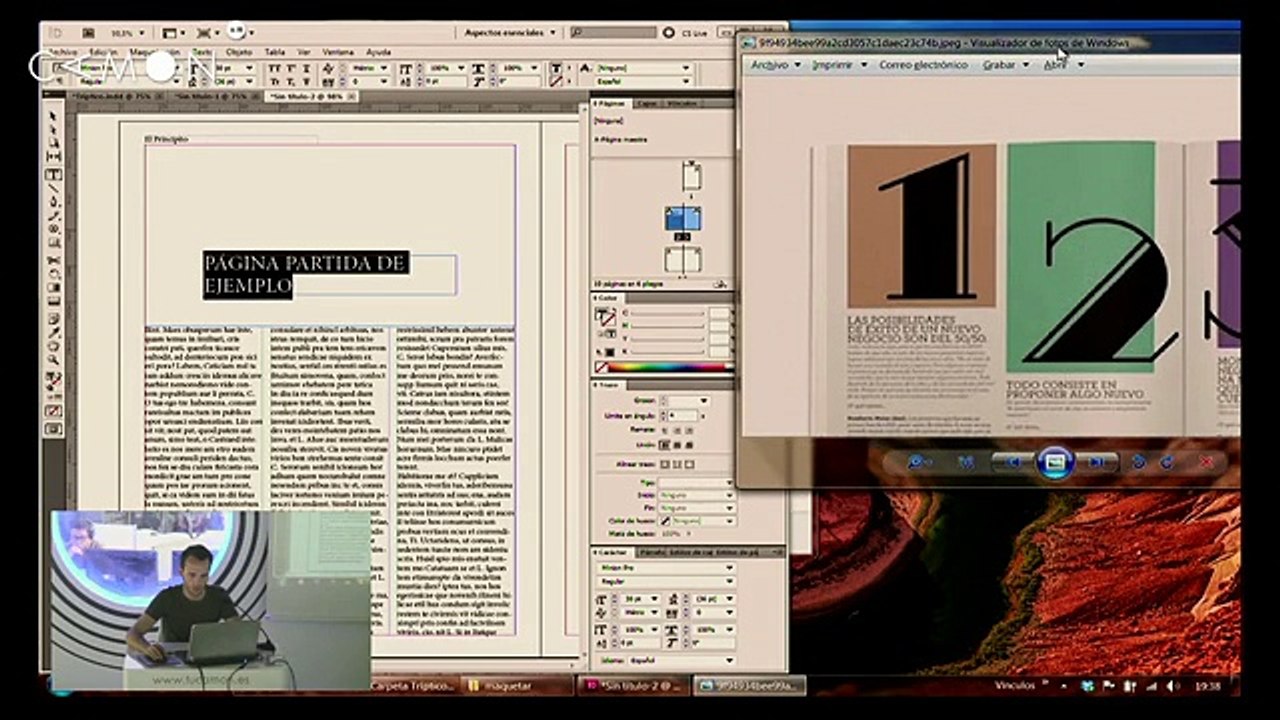
Task: Delete the photo with the red X
Action: pyautogui.click(x=1207, y=462)
